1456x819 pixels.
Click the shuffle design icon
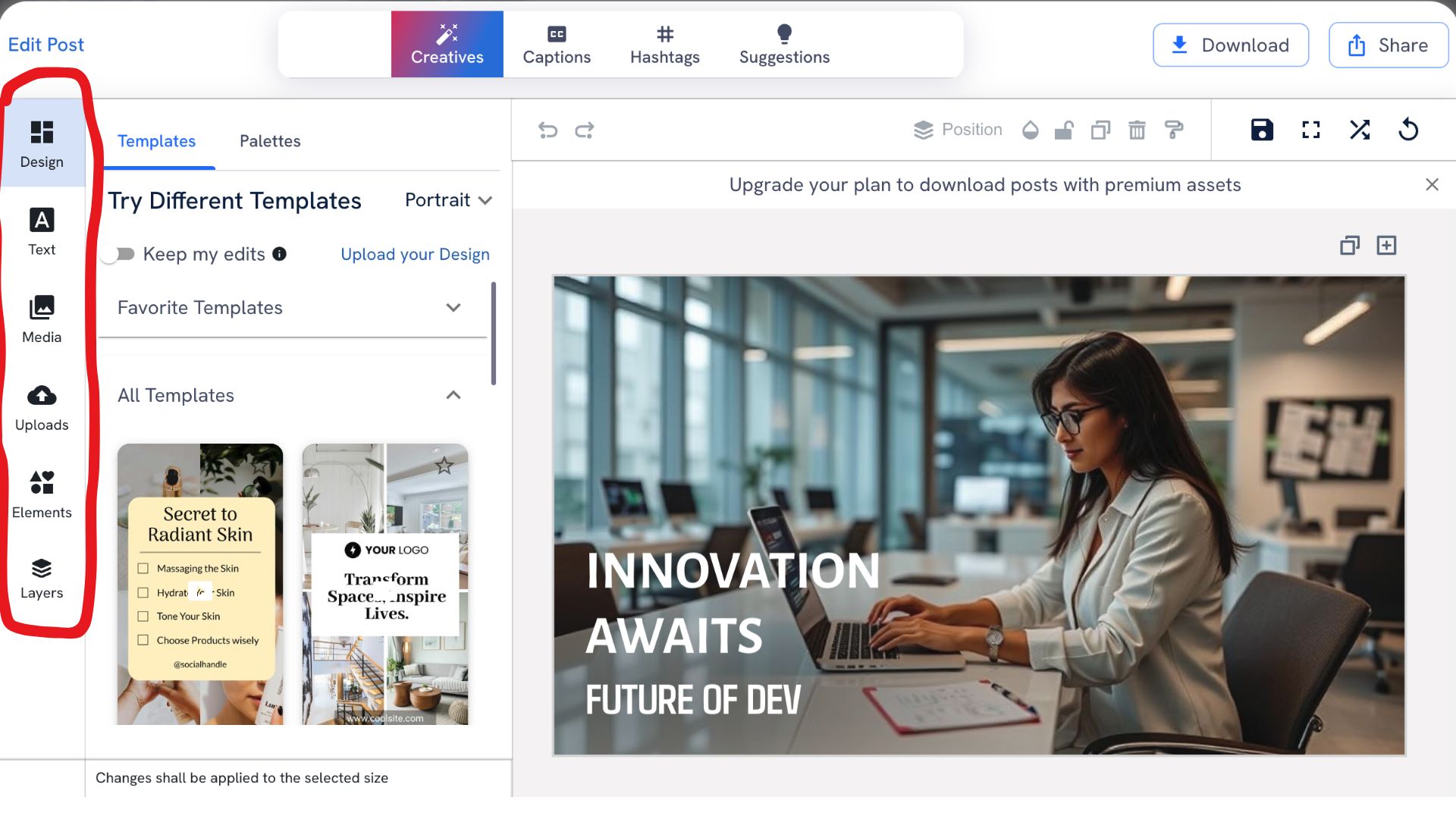pos(1360,130)
